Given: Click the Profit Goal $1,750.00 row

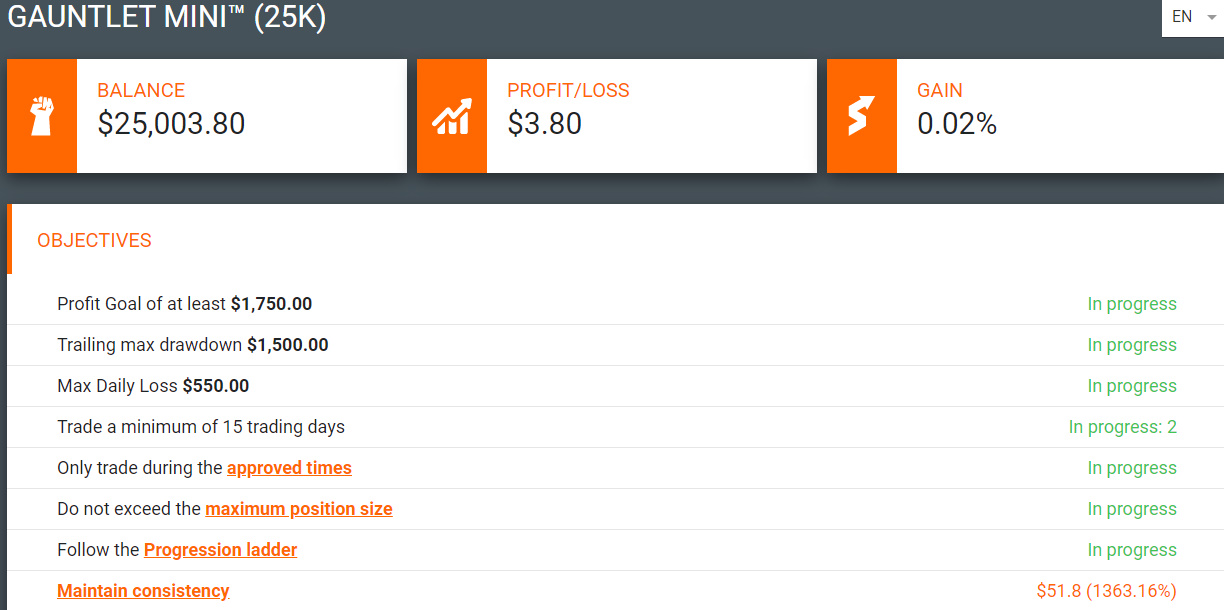Looking at the screenshot, I should point(615,304).
